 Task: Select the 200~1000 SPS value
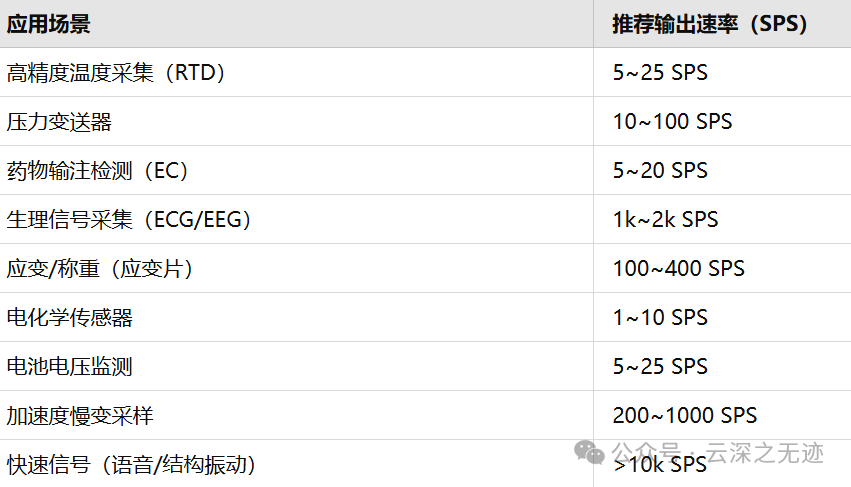(x=684, y=415)
